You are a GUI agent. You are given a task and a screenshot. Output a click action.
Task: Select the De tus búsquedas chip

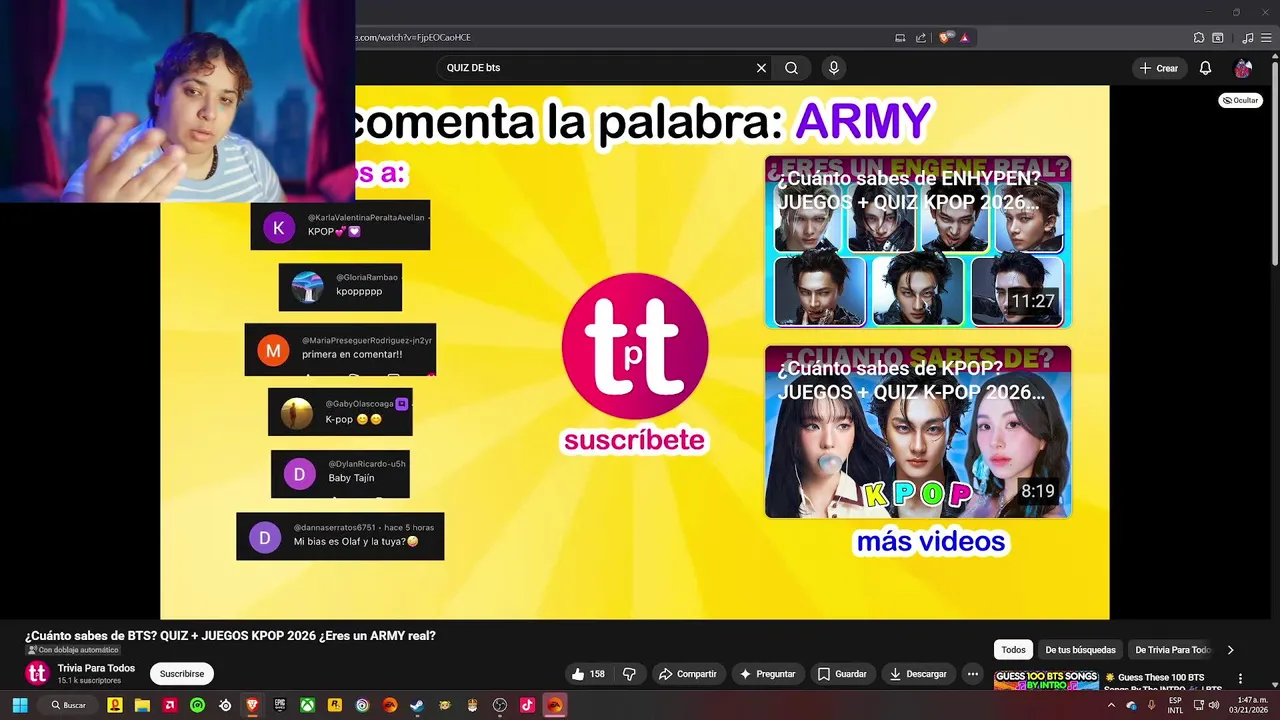point(1080,650)
